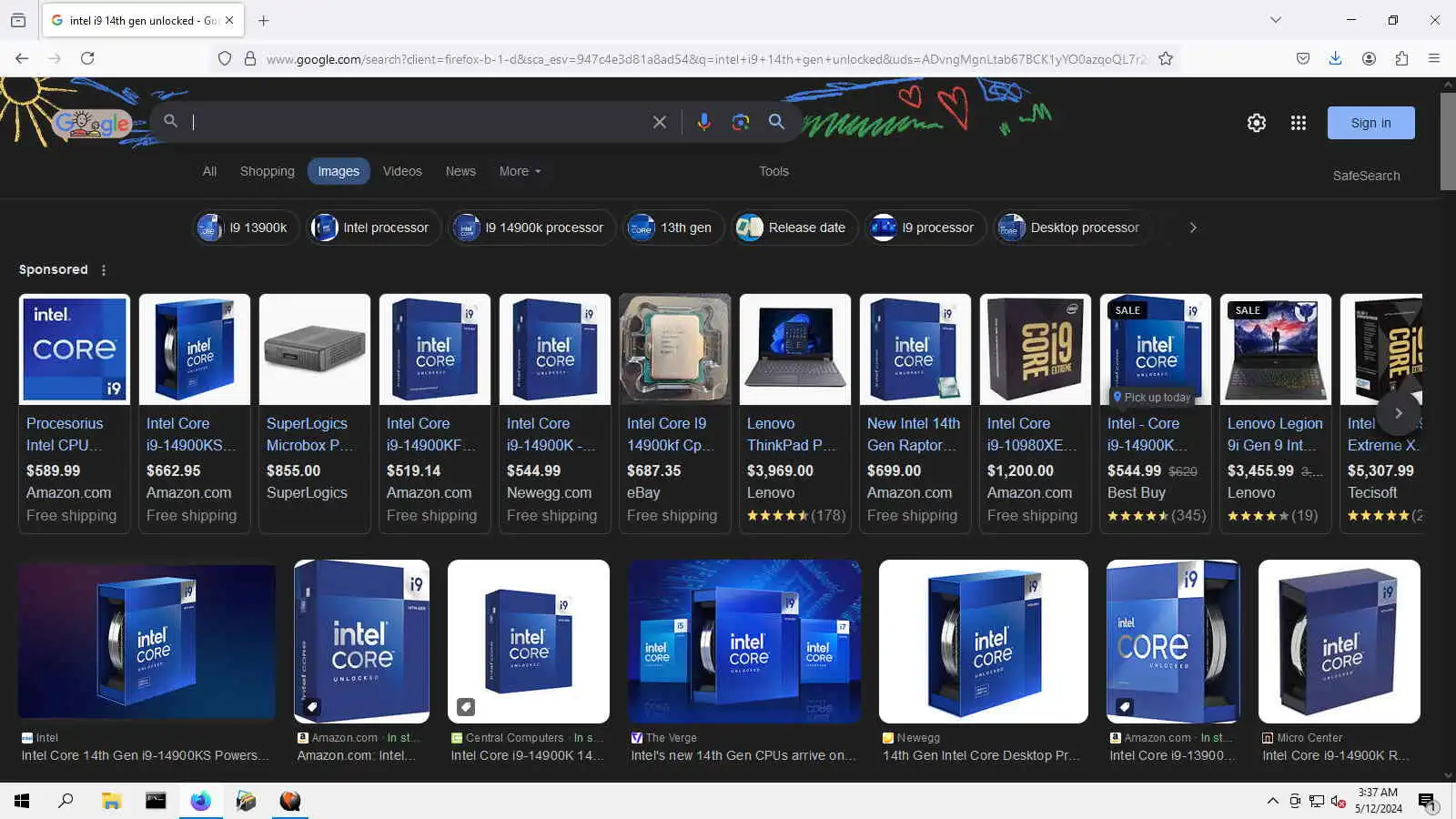
Task: Apply the 13th gen filter chip
Action: coord(673,227)
